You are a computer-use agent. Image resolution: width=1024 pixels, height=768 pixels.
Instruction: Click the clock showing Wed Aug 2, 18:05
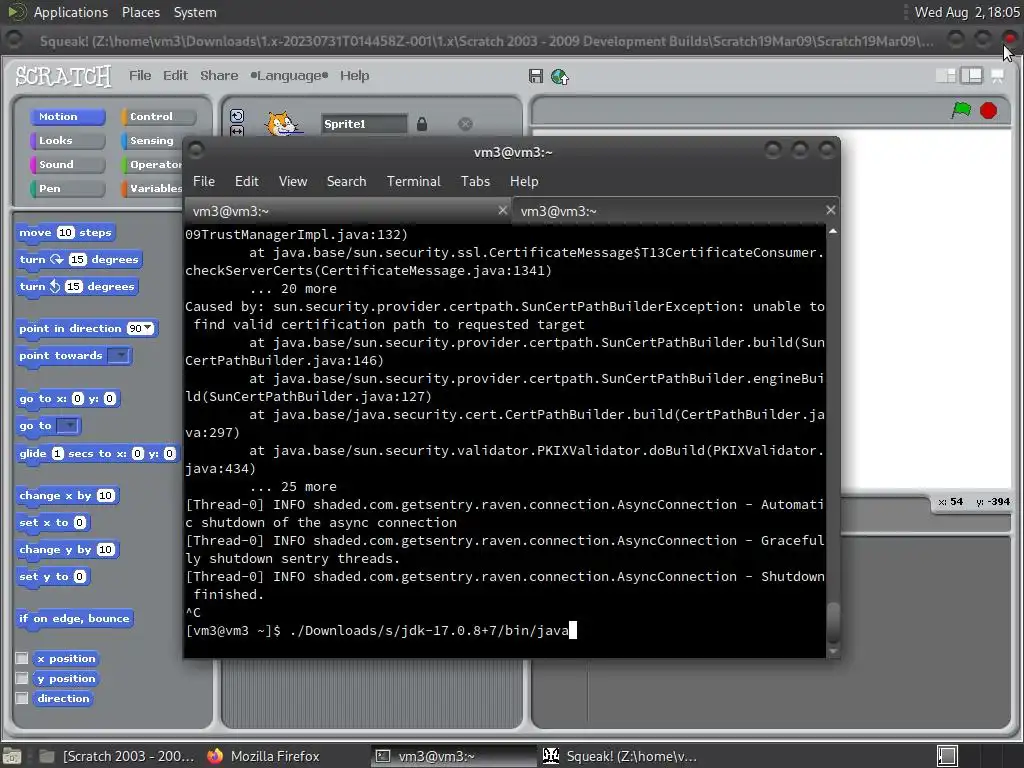coord(967,12)
